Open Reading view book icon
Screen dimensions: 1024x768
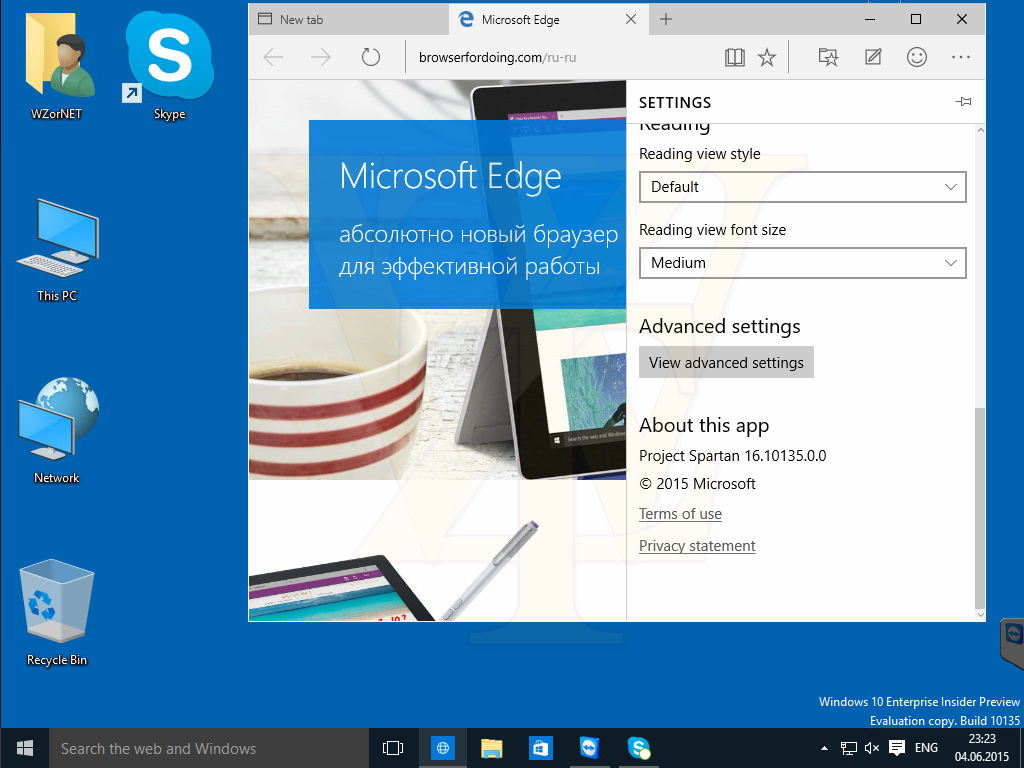point(735,57)
